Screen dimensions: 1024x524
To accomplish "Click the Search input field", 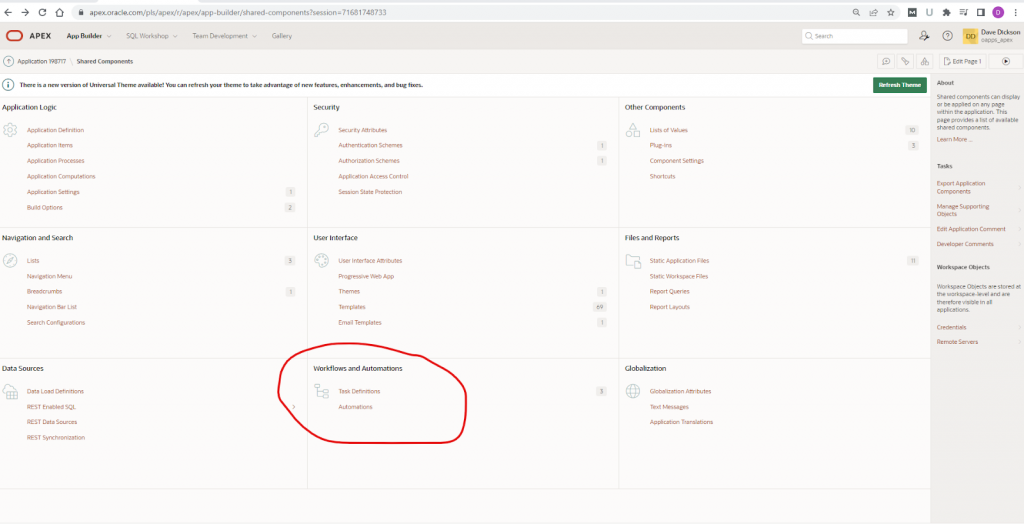I will 855,36.
